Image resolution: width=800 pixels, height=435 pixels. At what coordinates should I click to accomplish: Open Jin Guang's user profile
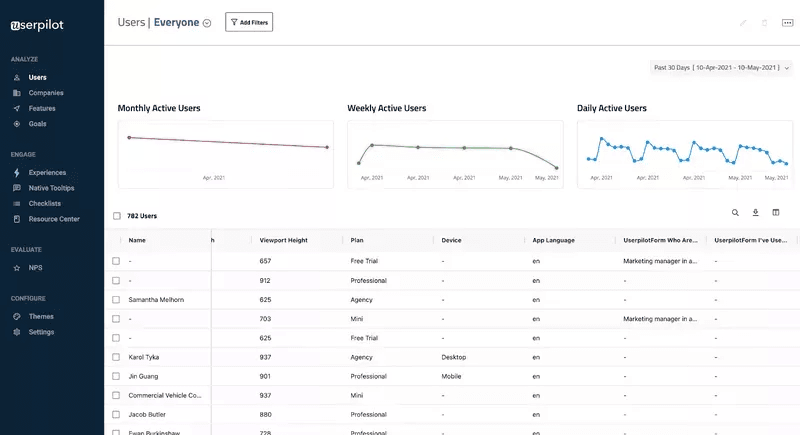(145, 376)
